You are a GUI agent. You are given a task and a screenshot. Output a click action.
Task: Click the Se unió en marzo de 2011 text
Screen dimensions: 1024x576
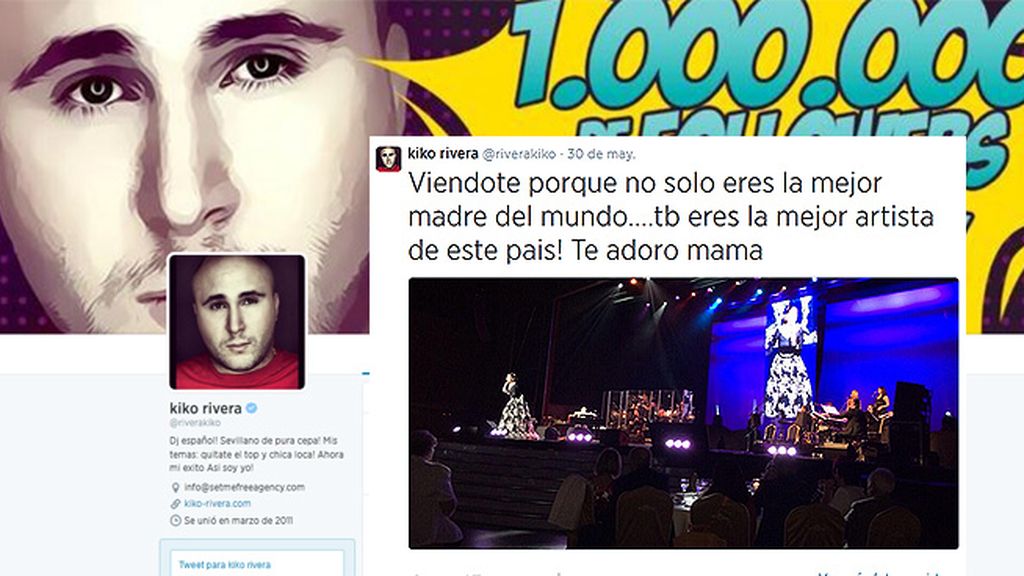pos(238,520)
